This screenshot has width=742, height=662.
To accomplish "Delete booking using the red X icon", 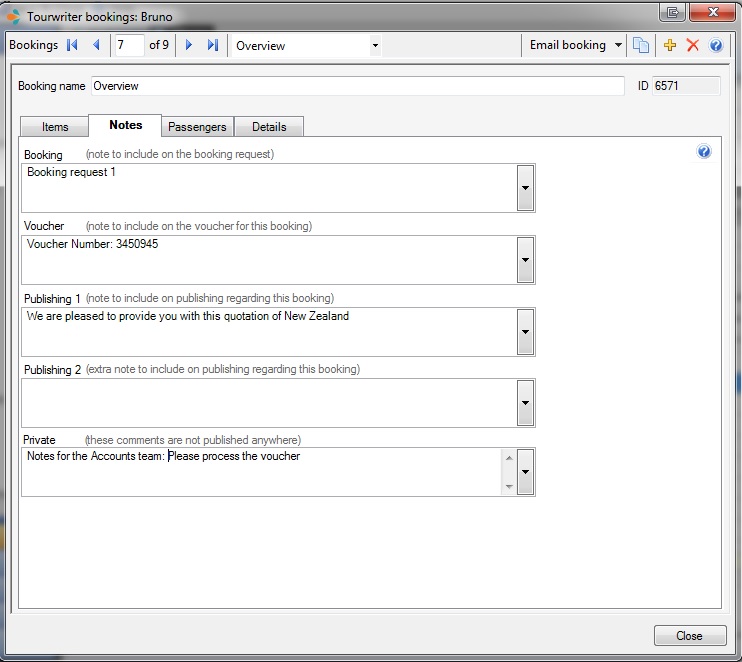I will point(692,46).
